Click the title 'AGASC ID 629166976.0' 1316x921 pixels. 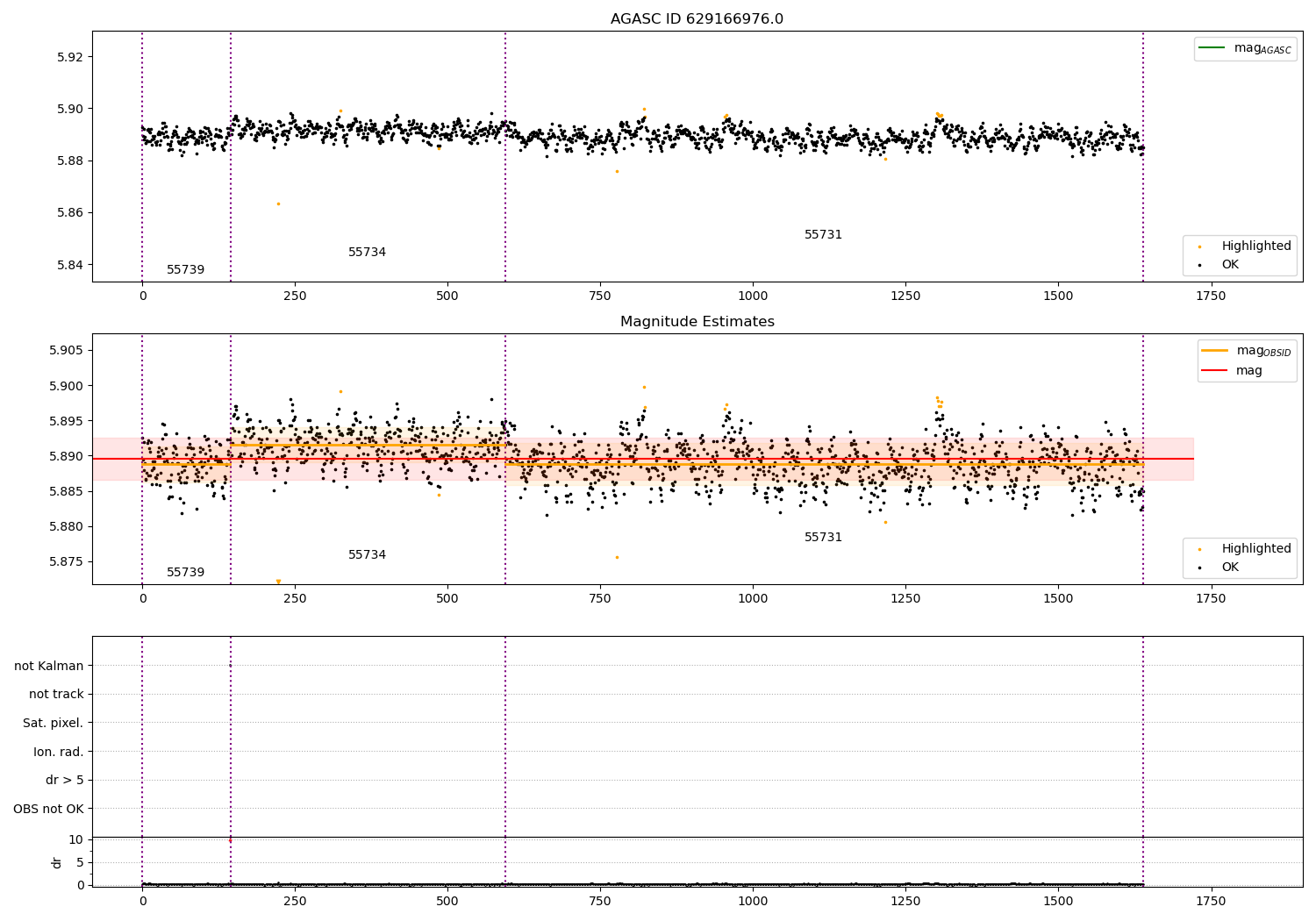697,19
